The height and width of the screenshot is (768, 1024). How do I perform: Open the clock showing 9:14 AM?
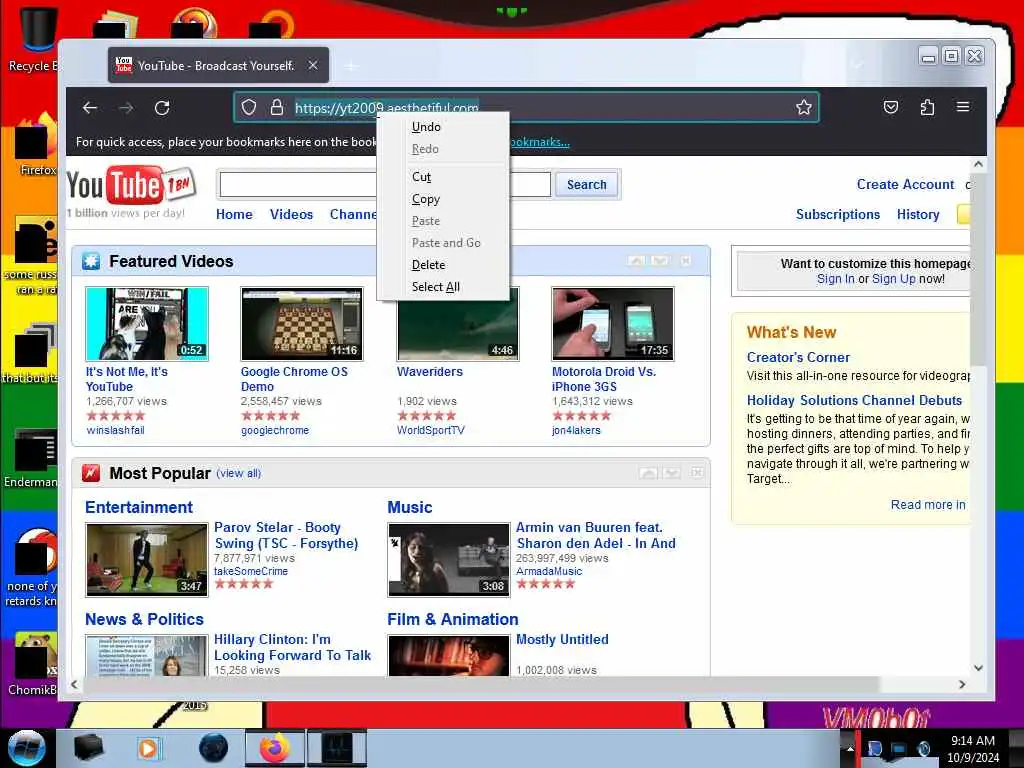(x=973, y=741)
